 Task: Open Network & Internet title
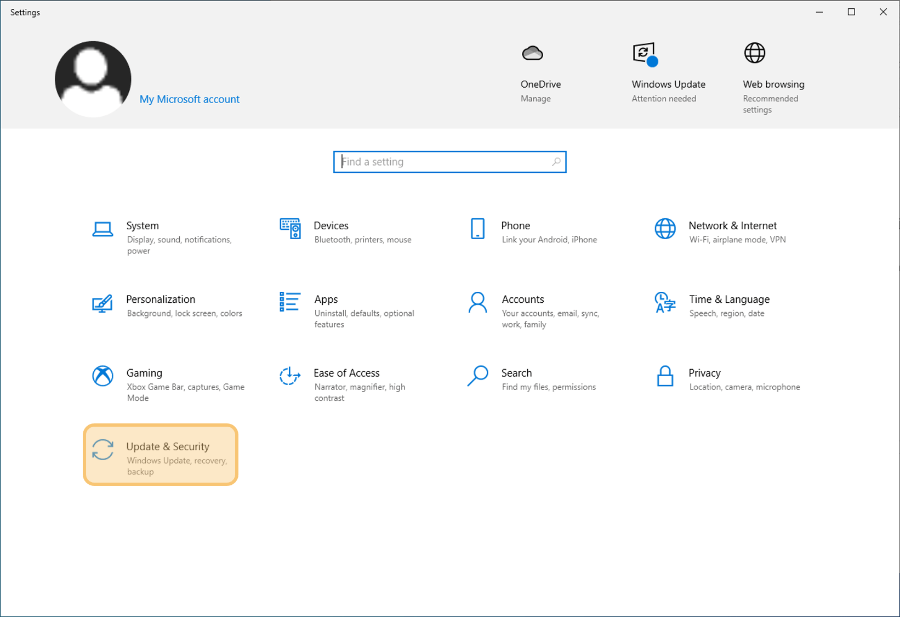pos(732,226)
